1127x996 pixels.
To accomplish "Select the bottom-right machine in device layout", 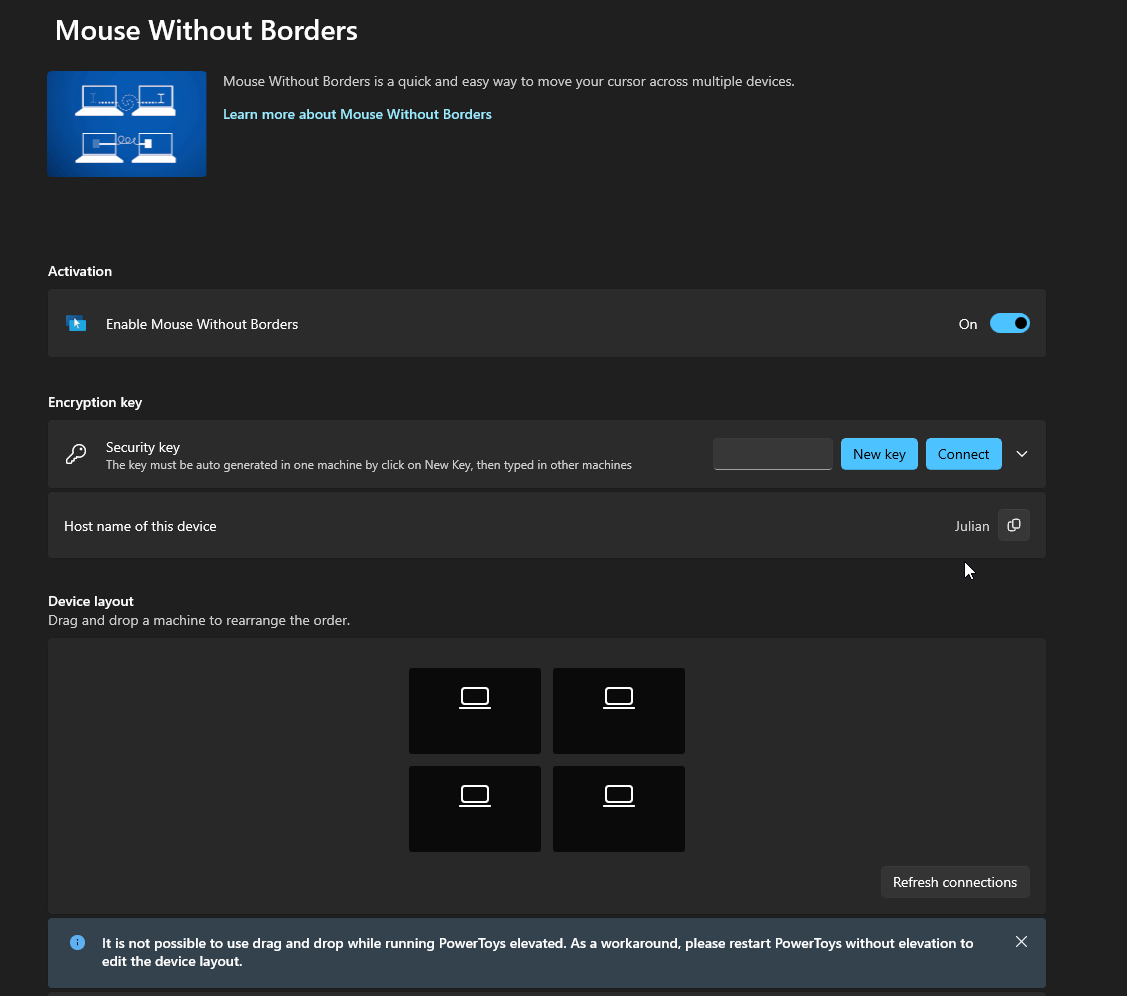I will (x=618, y=808).
